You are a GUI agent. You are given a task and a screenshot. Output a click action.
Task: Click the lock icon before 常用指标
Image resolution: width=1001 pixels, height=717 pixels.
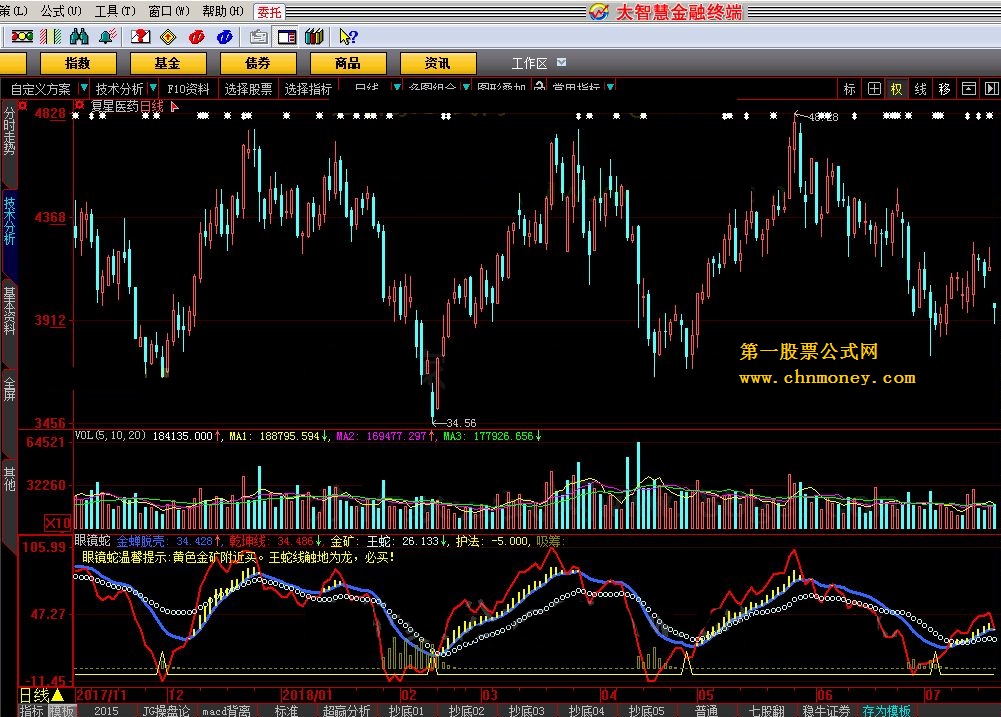pos(539,86)
